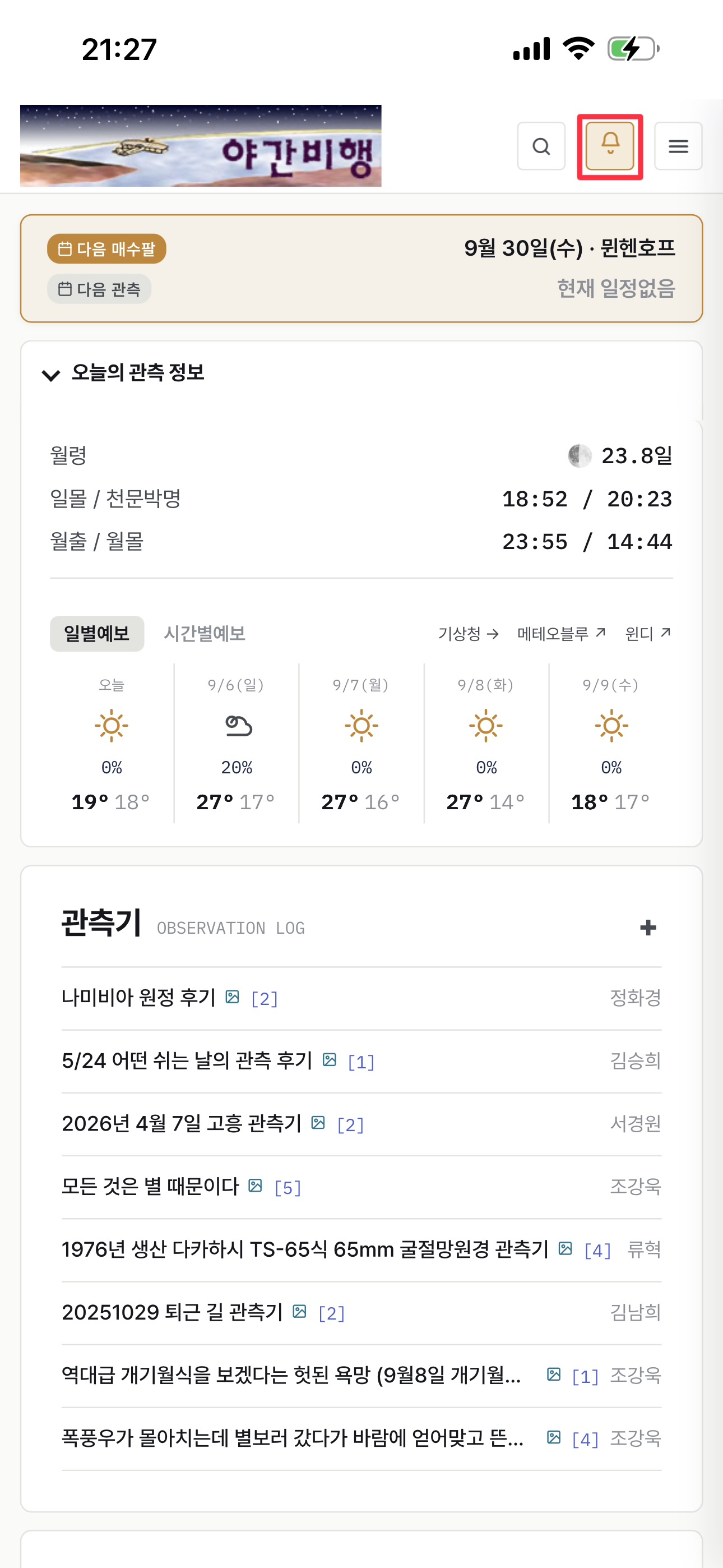This screenshot has width=723, height=1568.
Task: Click image icon next to 나미비아 원정 후기
Action: 232,997
